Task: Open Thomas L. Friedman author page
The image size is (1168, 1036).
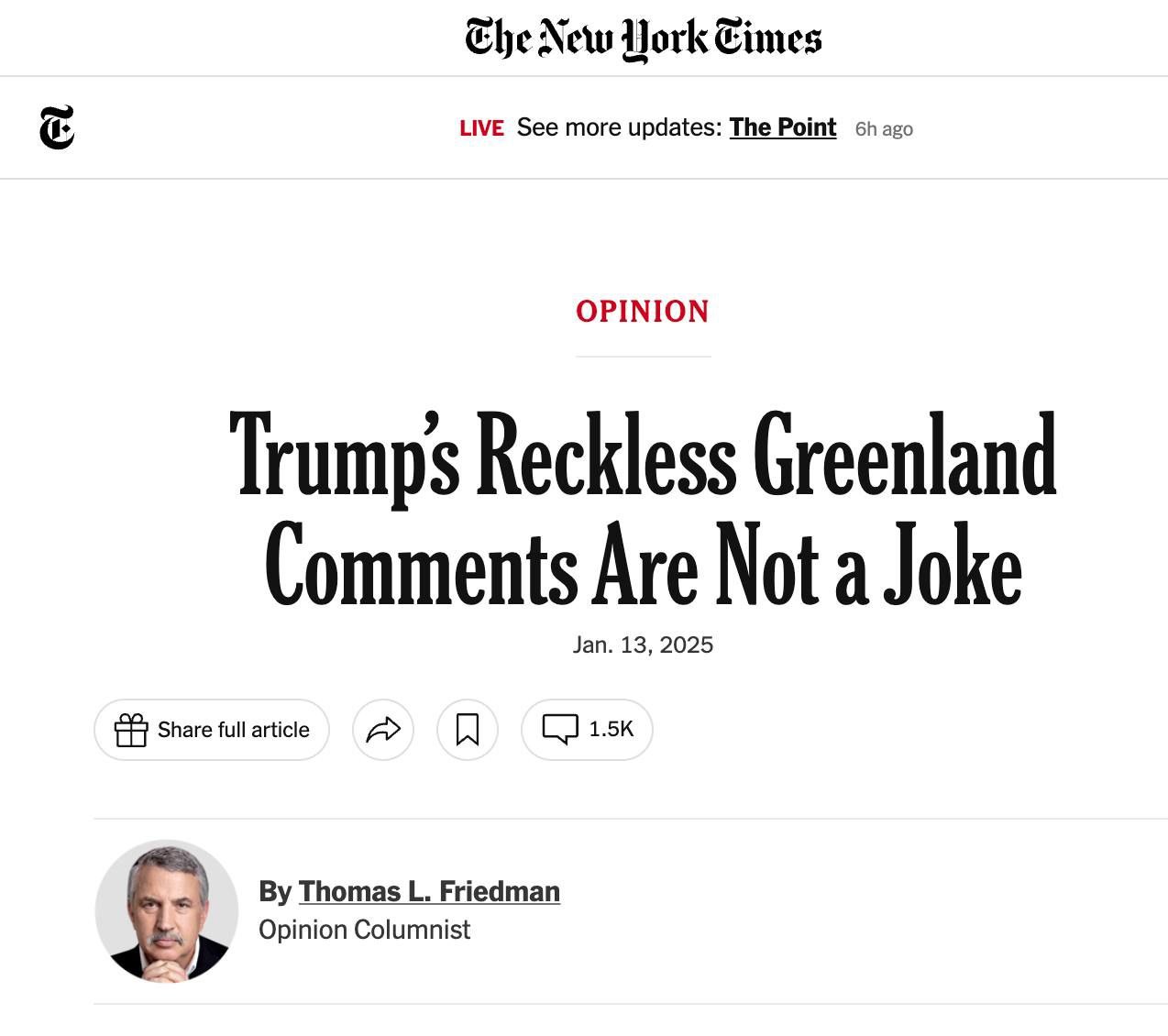Action: tap(429, 891)
